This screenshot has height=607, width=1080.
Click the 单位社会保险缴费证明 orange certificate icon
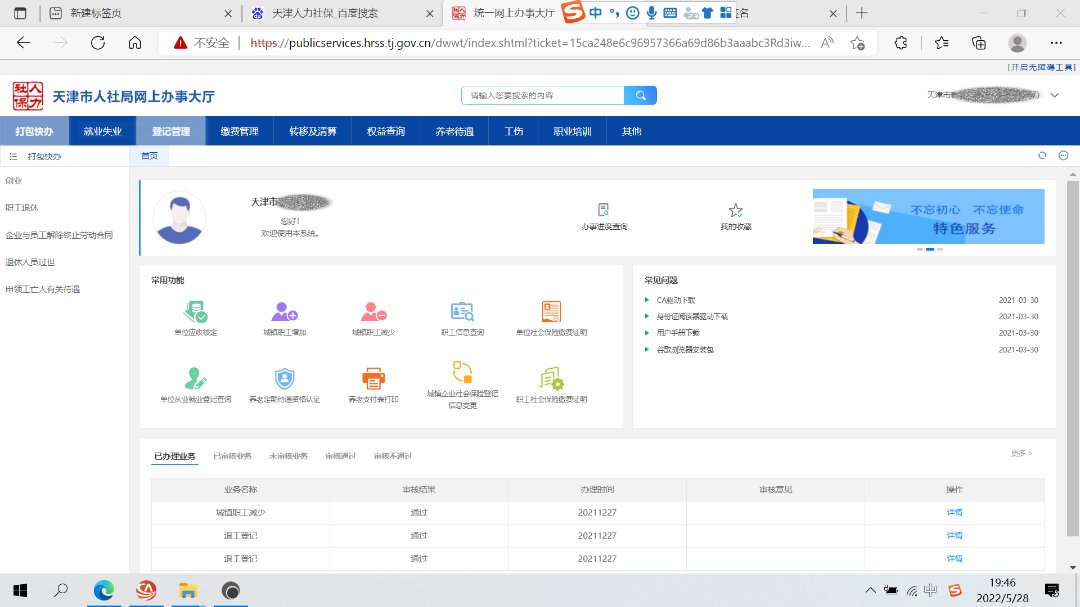[552, 311]
